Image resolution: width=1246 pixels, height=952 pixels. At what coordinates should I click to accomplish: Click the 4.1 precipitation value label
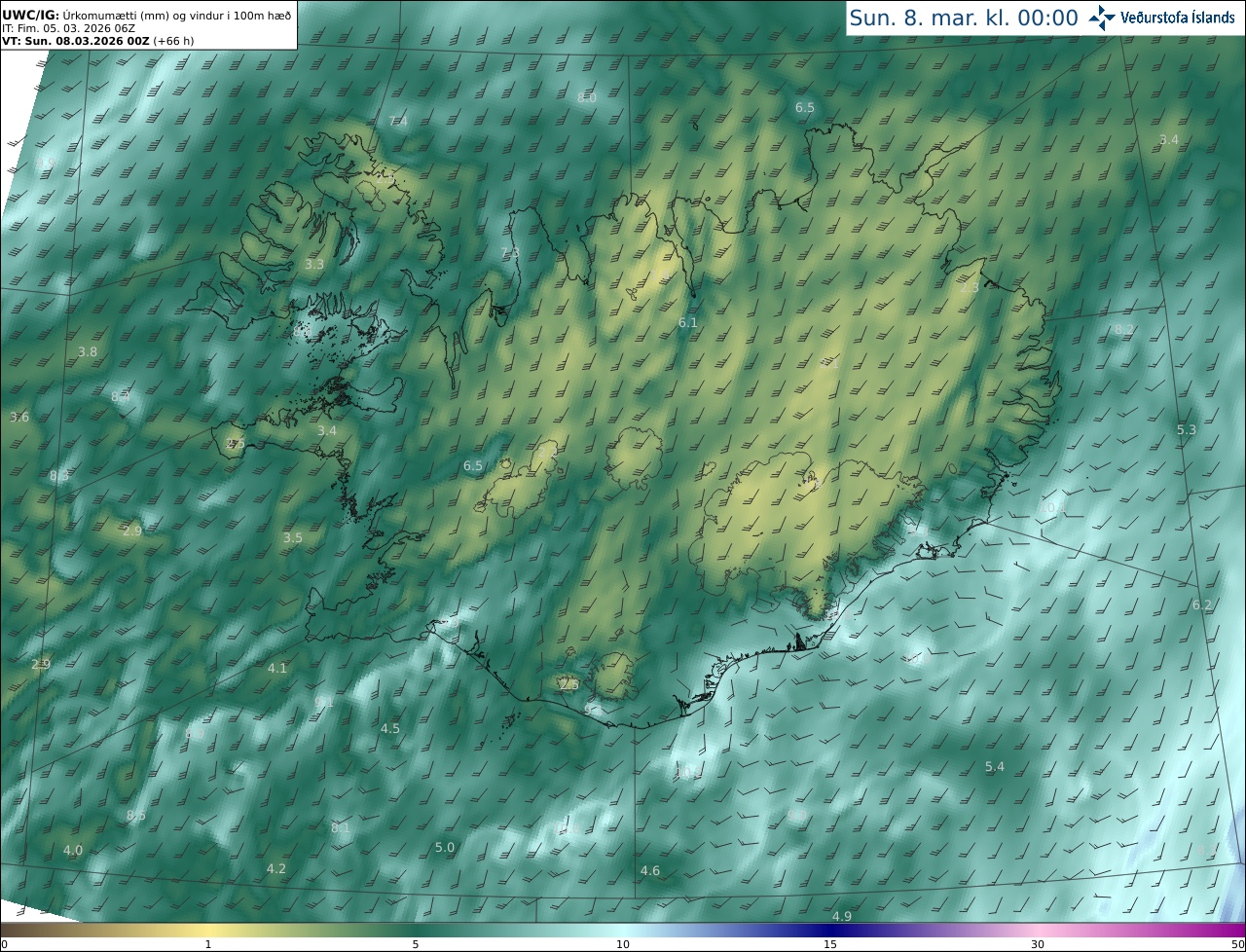(277, 668)
